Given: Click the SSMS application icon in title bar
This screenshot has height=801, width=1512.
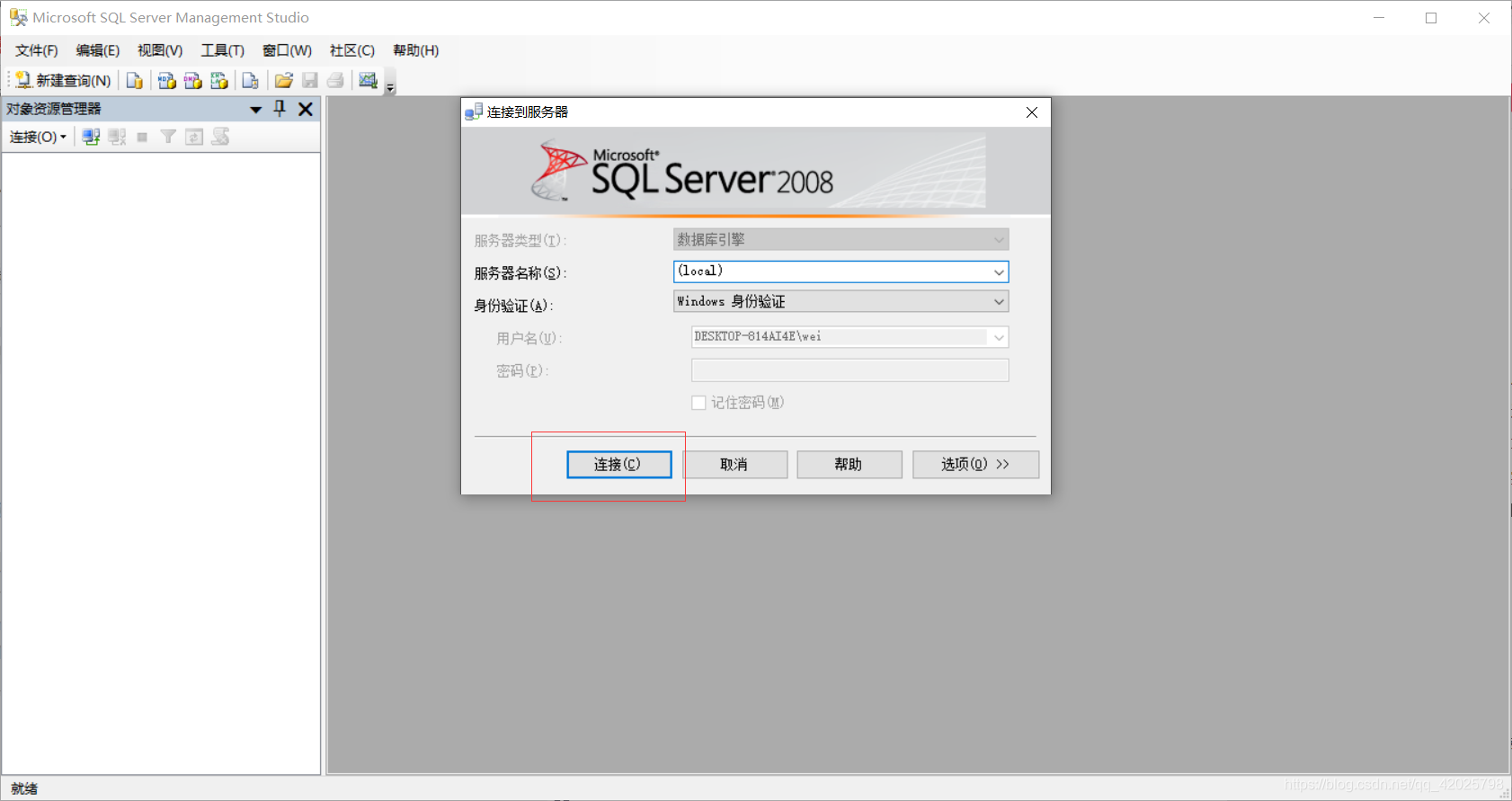Looking at the screenshot, I should pyautogui.click(x=18, y=17).
